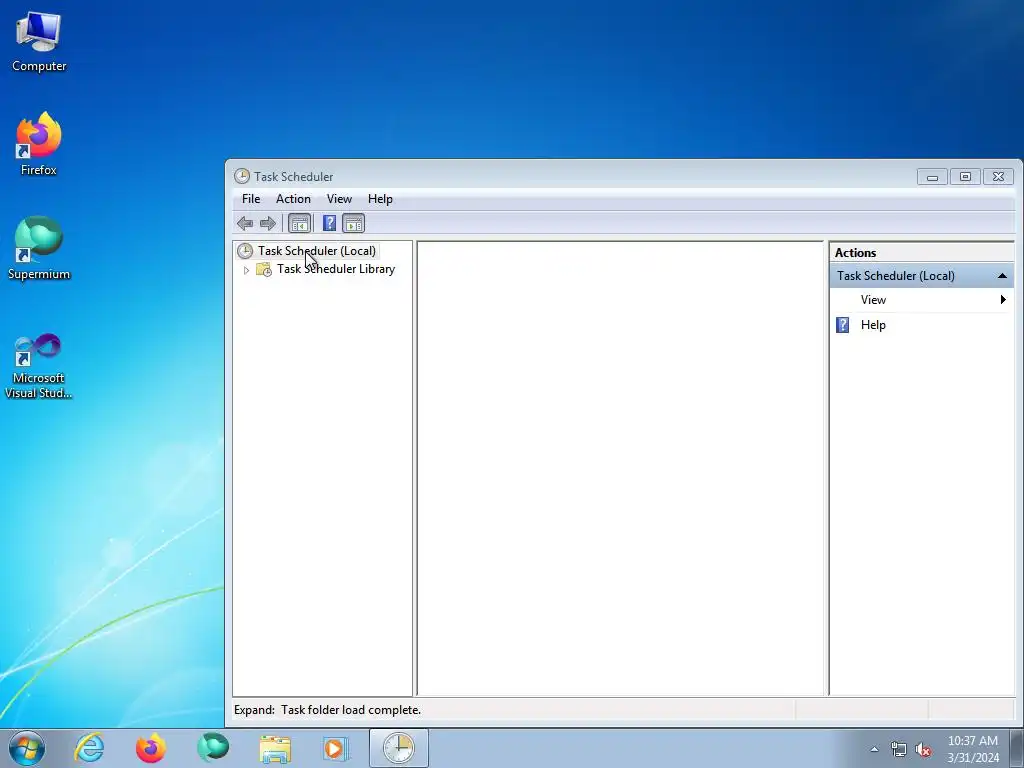Minimize the Task Scheduler window
Viewport: 1024px width, 768px height.
point(933,177)
